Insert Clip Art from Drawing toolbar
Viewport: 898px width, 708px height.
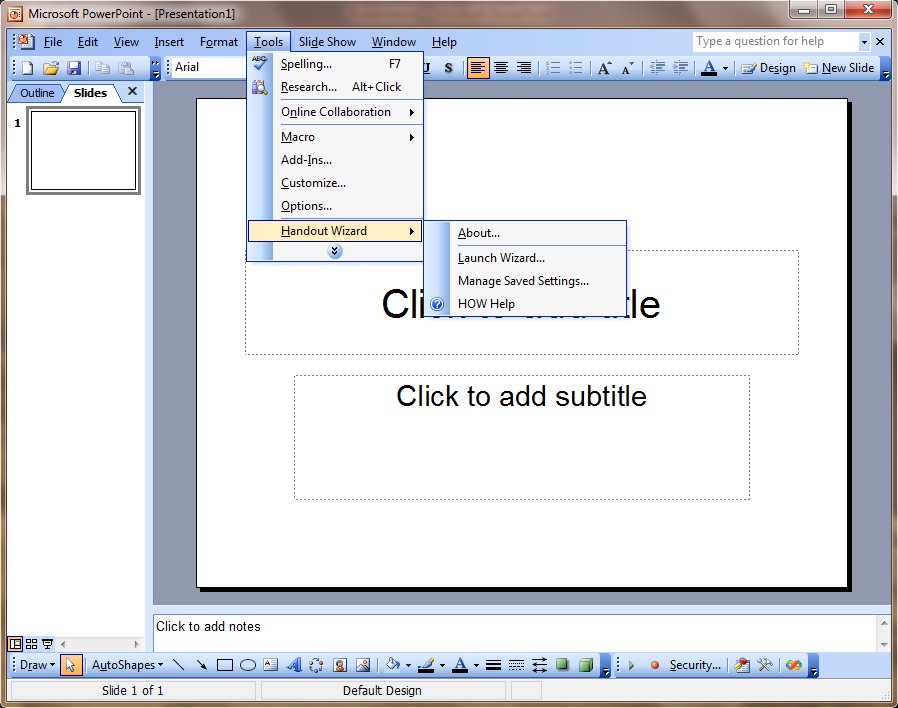point(340,664)
